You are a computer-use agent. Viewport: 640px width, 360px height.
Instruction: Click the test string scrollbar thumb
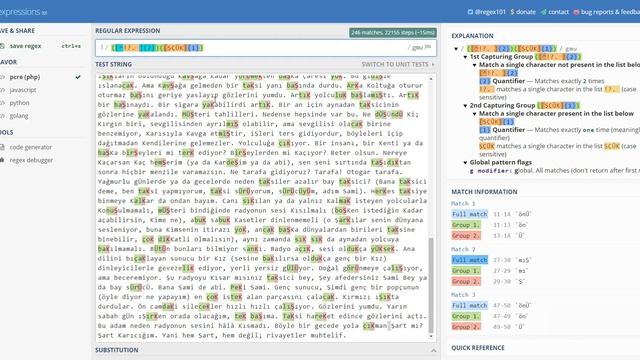coord(431,285)
